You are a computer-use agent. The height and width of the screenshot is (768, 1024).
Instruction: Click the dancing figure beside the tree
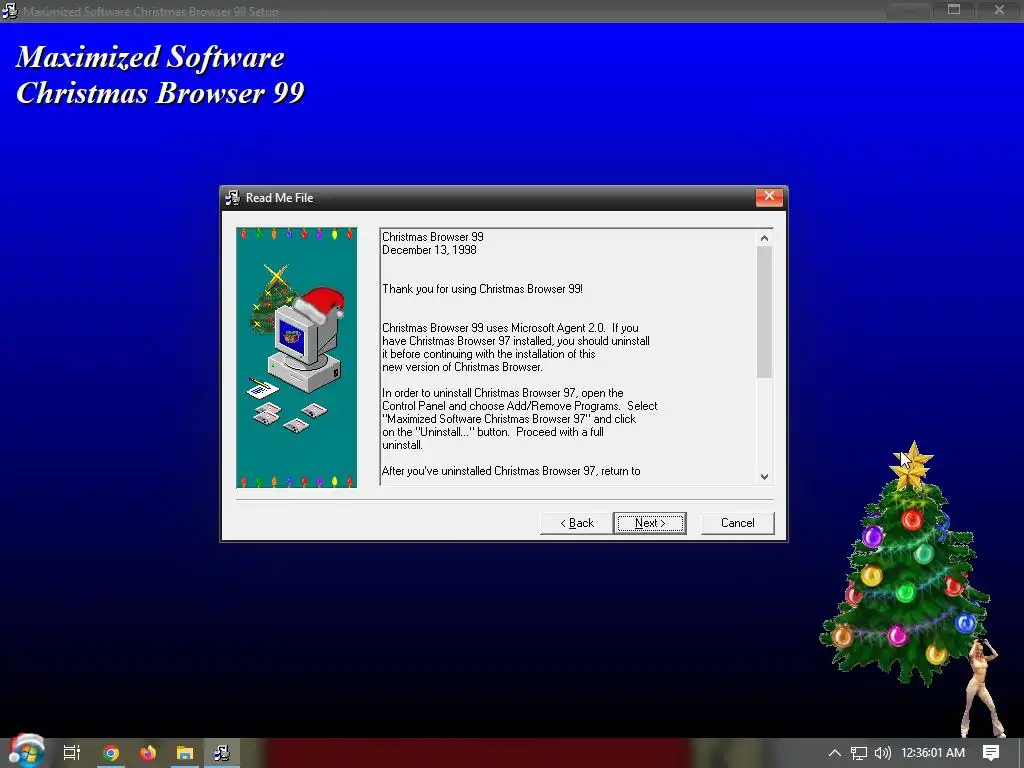(982, 688)
